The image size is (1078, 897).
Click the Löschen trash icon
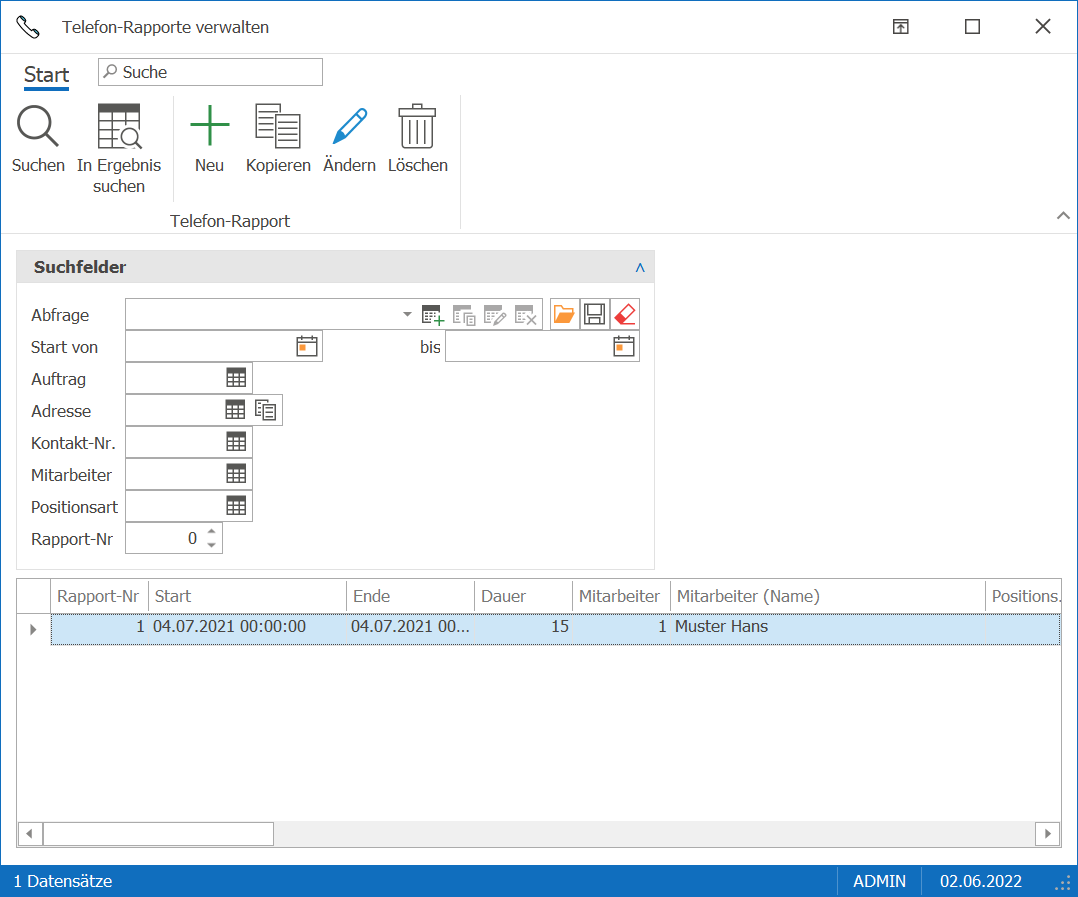click(x=417, y=126)
